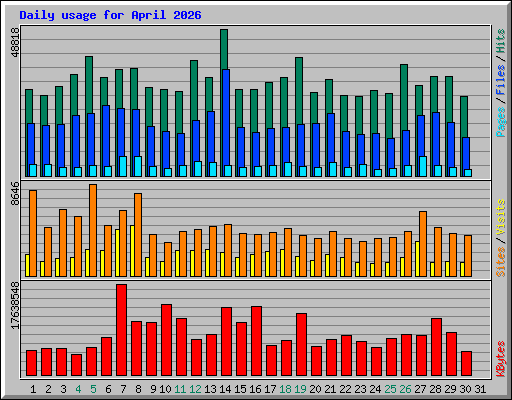Select the day 10 label on x-axis
The height and width of the screenshot is (400, 512).
(165, 389)
